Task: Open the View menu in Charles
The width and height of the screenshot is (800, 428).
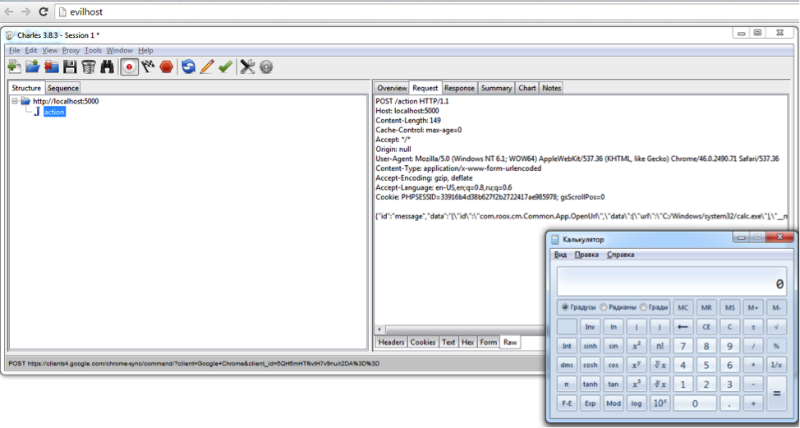Action: click(x=50, y=51)
